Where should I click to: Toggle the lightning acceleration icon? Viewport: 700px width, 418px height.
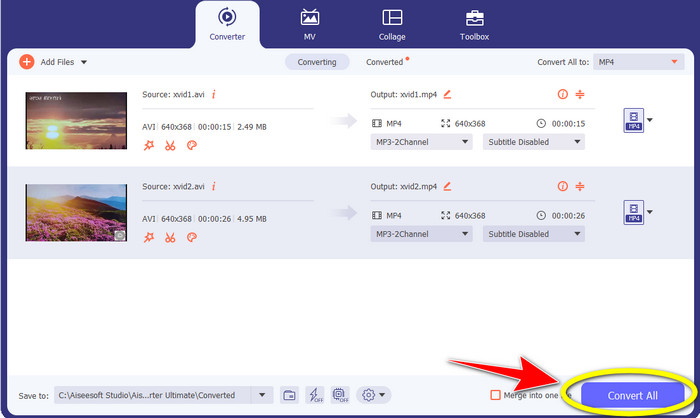coord(316,395)
